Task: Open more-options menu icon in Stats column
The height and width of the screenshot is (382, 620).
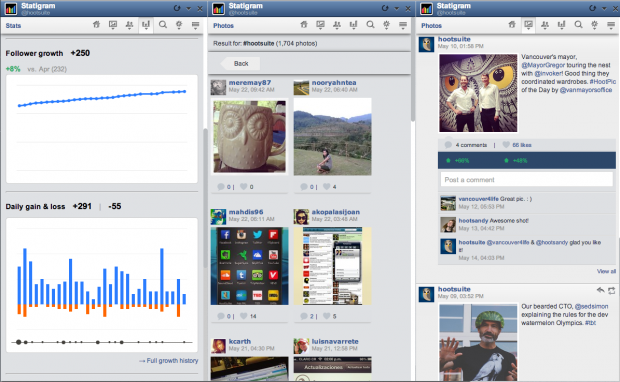Action: pyautogui.click(x=195, y=25)
